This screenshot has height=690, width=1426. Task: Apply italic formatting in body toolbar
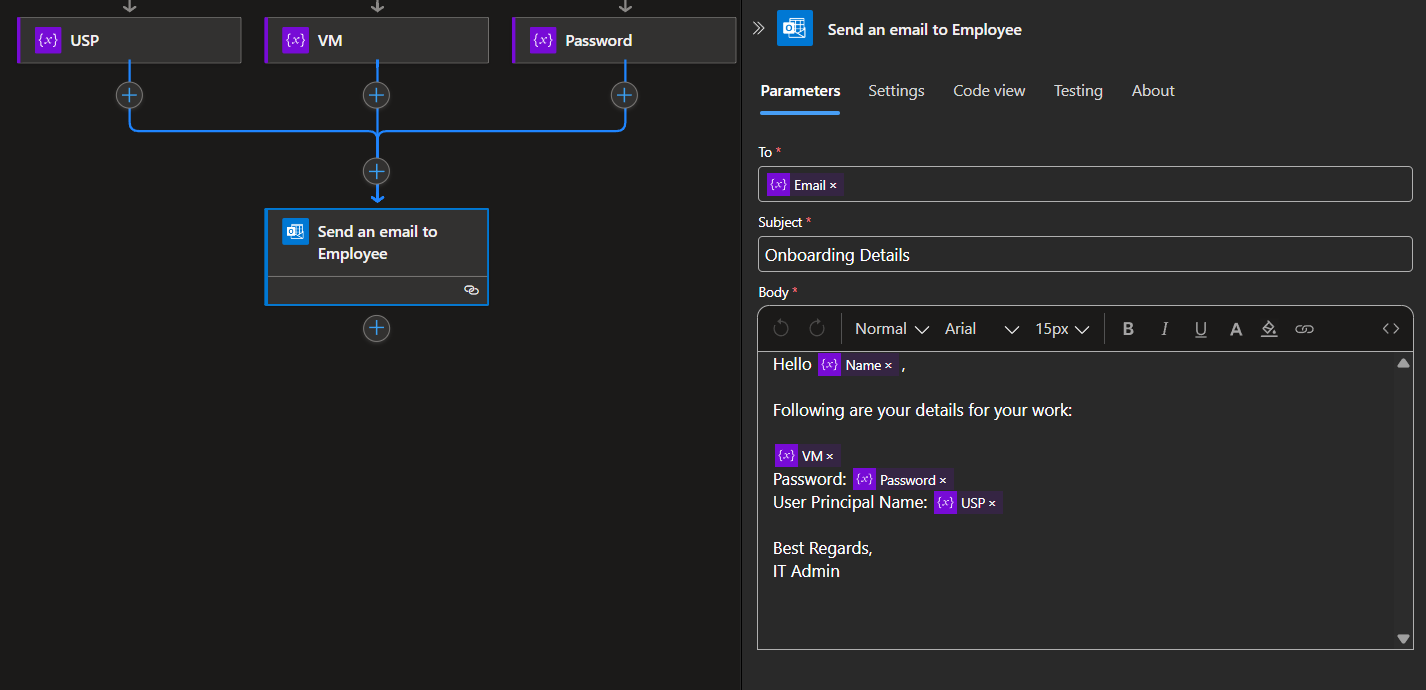click(1164, 329)
